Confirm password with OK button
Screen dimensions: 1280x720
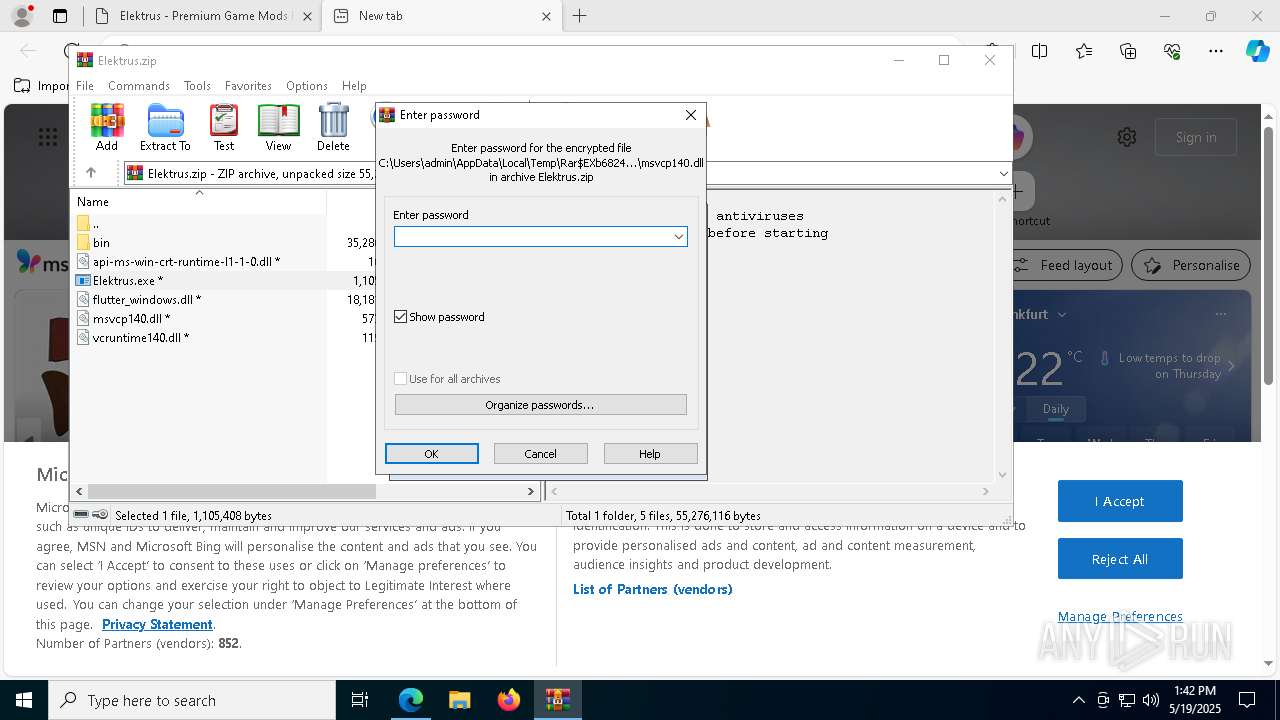point(432,454)
